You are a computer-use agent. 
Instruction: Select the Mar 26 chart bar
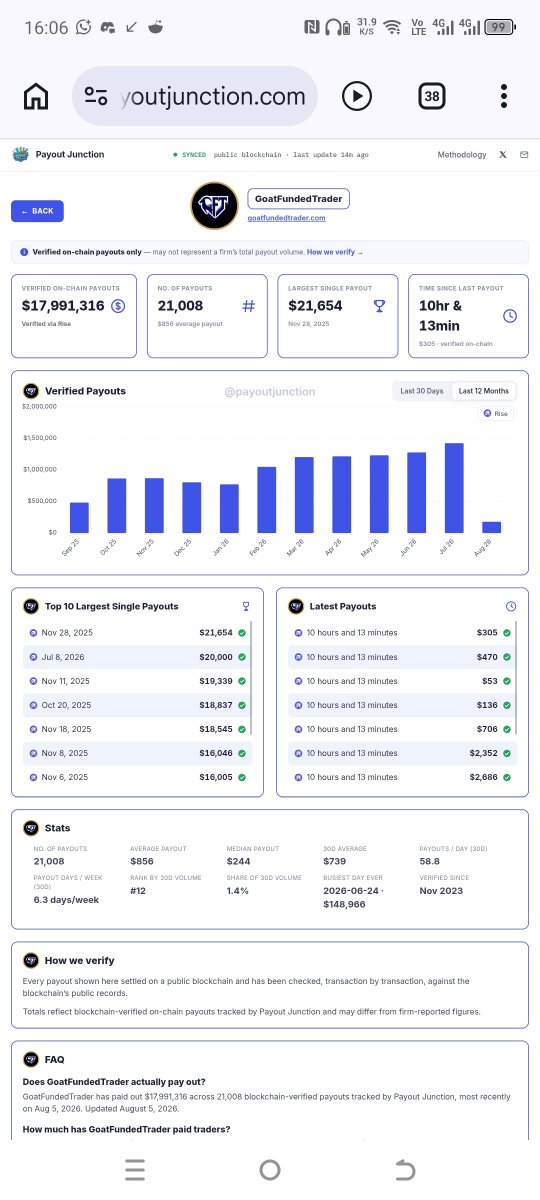(x=304, y=494)
